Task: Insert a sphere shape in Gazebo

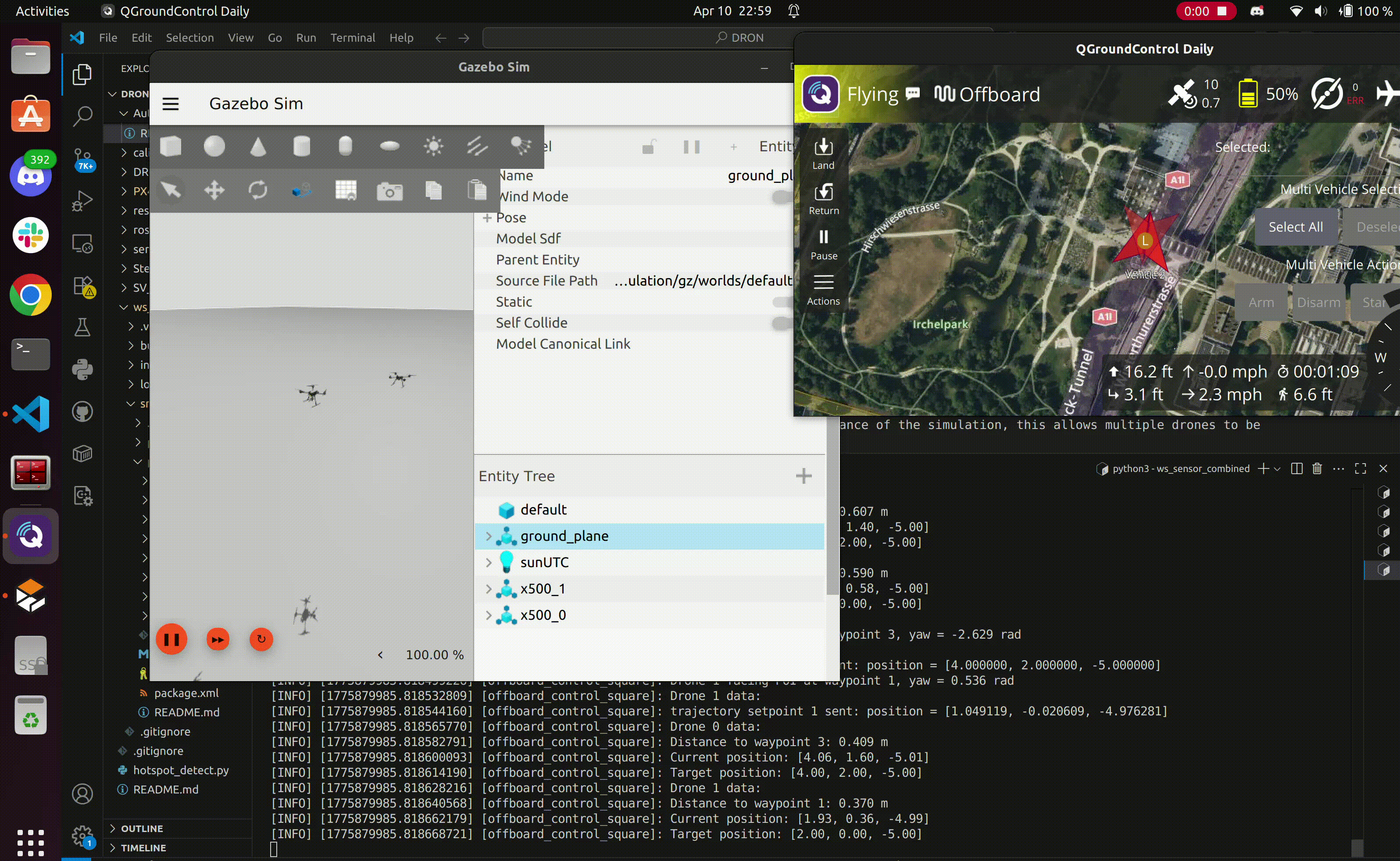Action: click(214, 146)
